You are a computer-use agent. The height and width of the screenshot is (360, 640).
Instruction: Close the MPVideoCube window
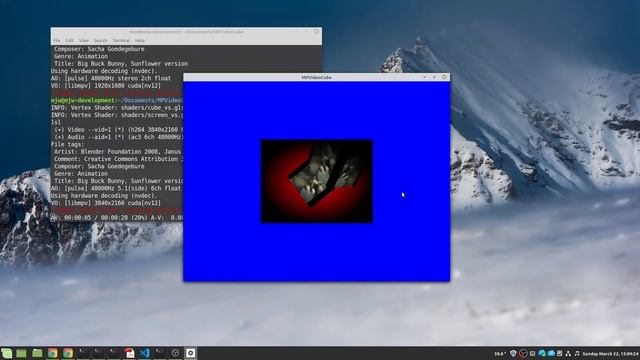click(444, 77)
